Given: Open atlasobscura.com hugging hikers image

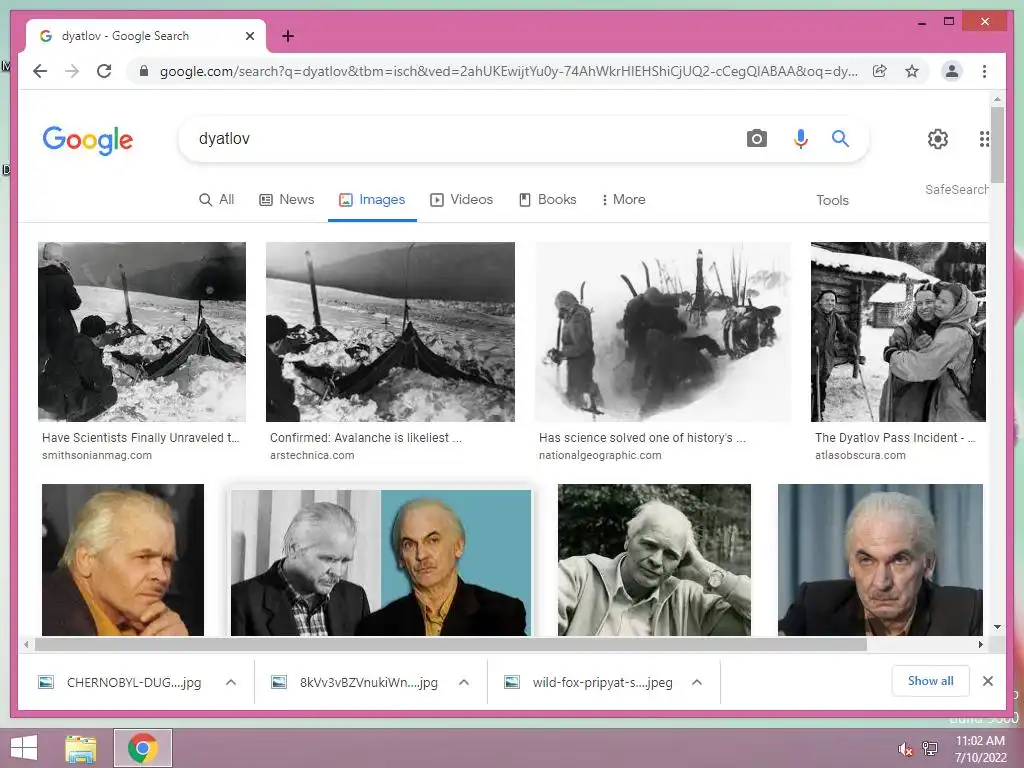Looking at the screenshot, I should pyautogui.click(x=898, y=332).
